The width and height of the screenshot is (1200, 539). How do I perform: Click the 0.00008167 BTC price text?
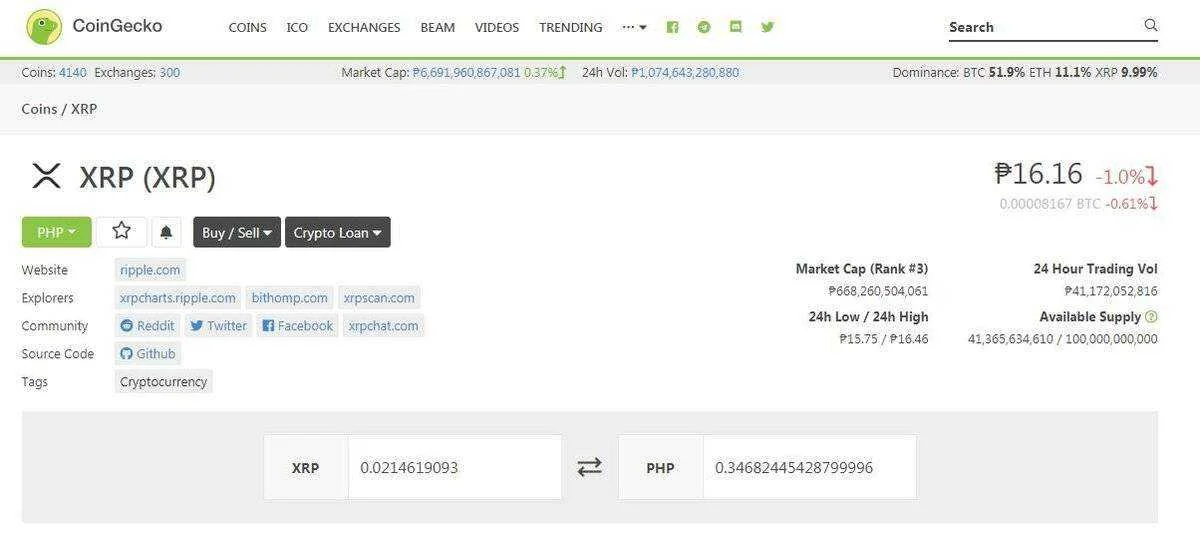(x=1050, y=204)
